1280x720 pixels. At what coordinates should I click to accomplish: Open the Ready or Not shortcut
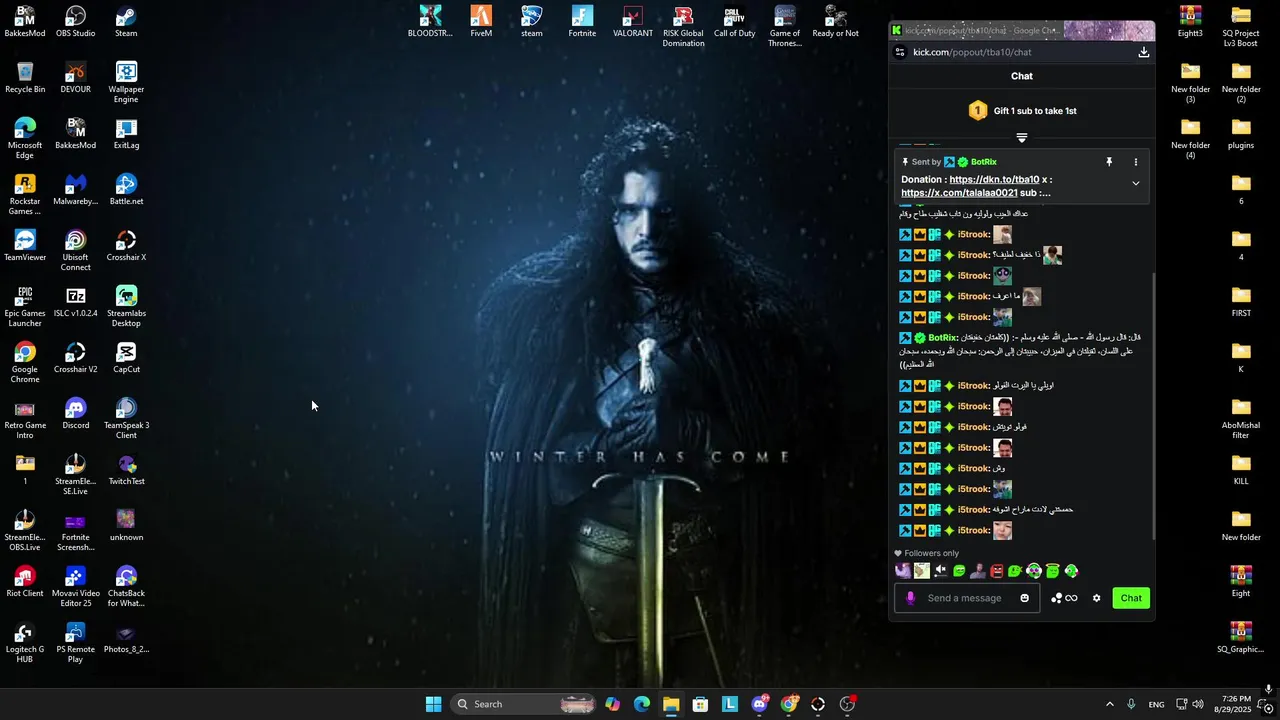point(835,22)
